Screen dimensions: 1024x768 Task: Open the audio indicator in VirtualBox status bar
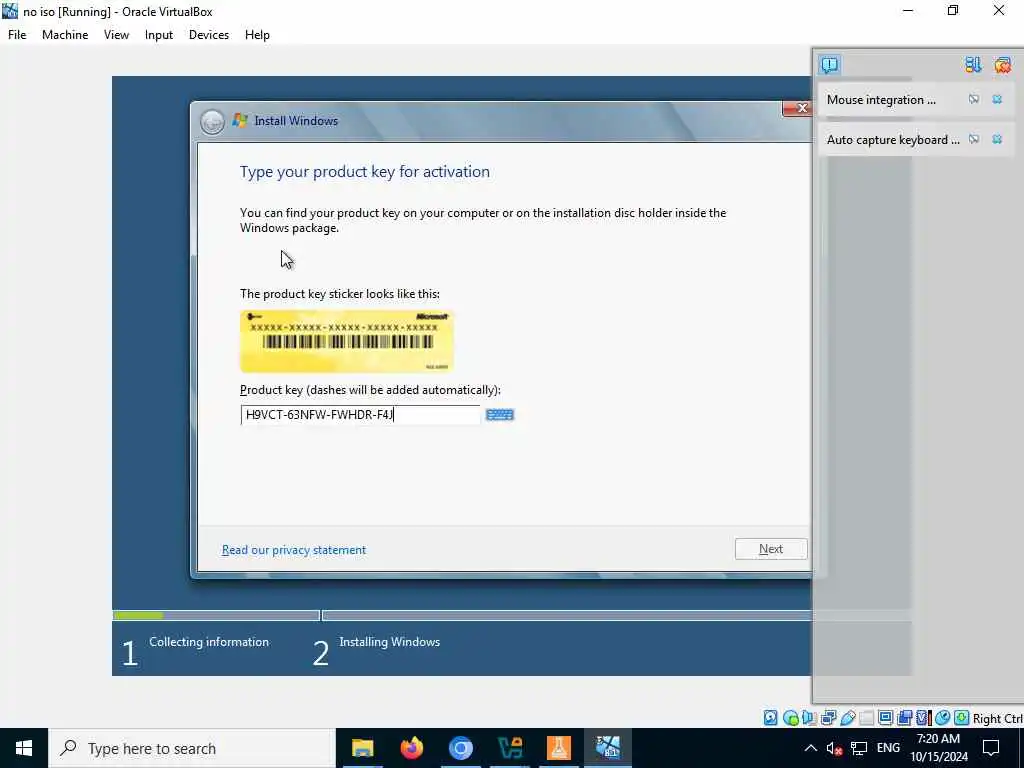pos(809,718)
